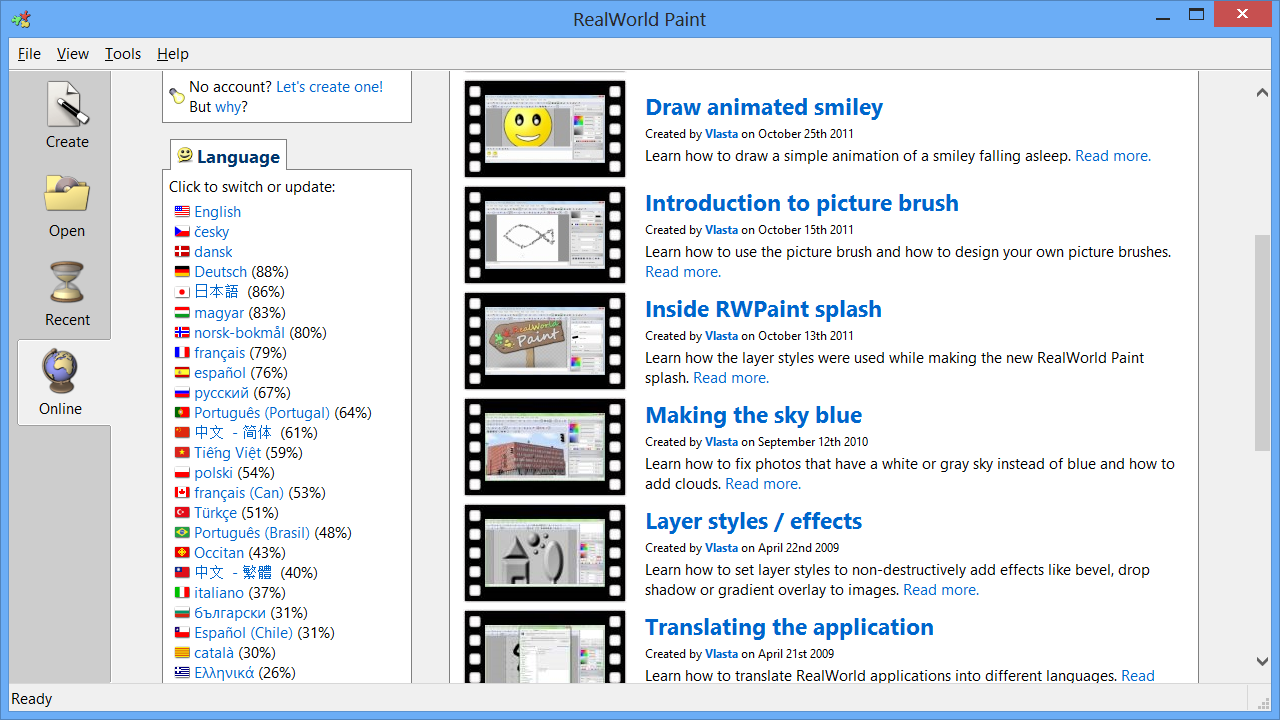Image resolution: width=1280 pixels, height=720 pixels.
Task: Select the Language tab header
Action: 228,156
